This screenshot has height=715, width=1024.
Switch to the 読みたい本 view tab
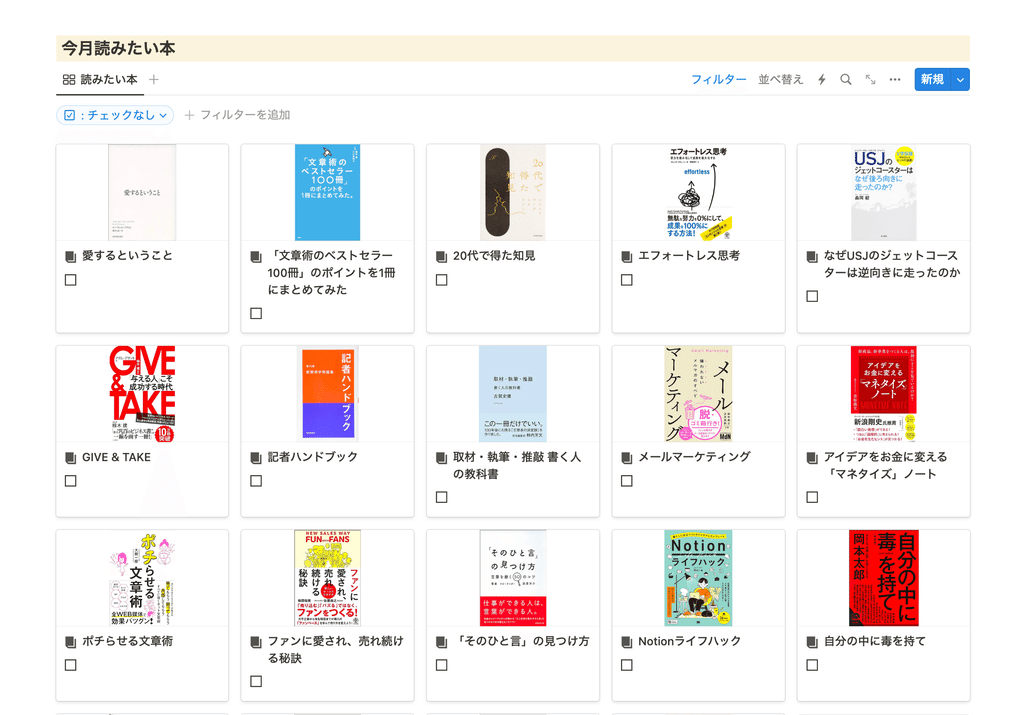[100, 80]
